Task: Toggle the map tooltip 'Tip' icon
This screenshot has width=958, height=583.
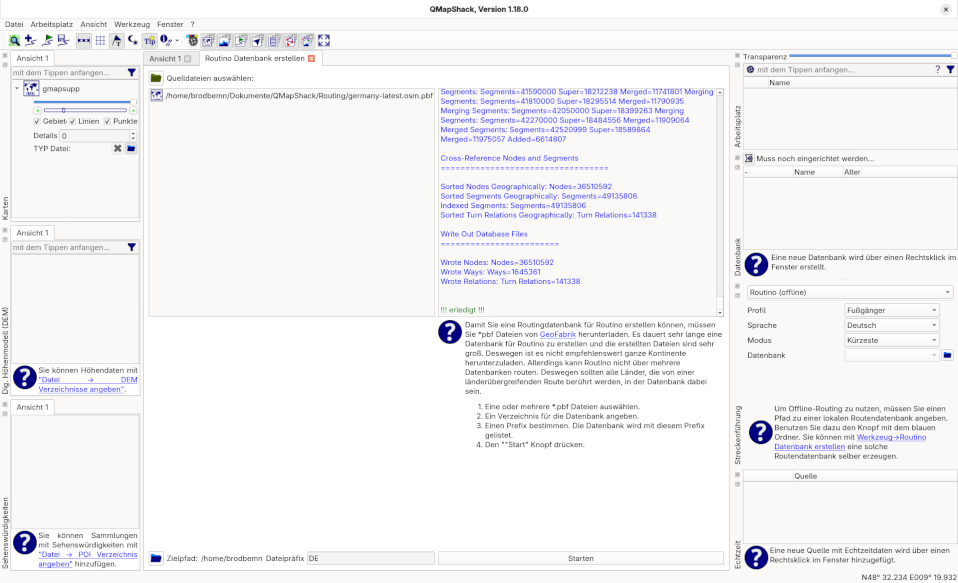Action: [149, 41]
